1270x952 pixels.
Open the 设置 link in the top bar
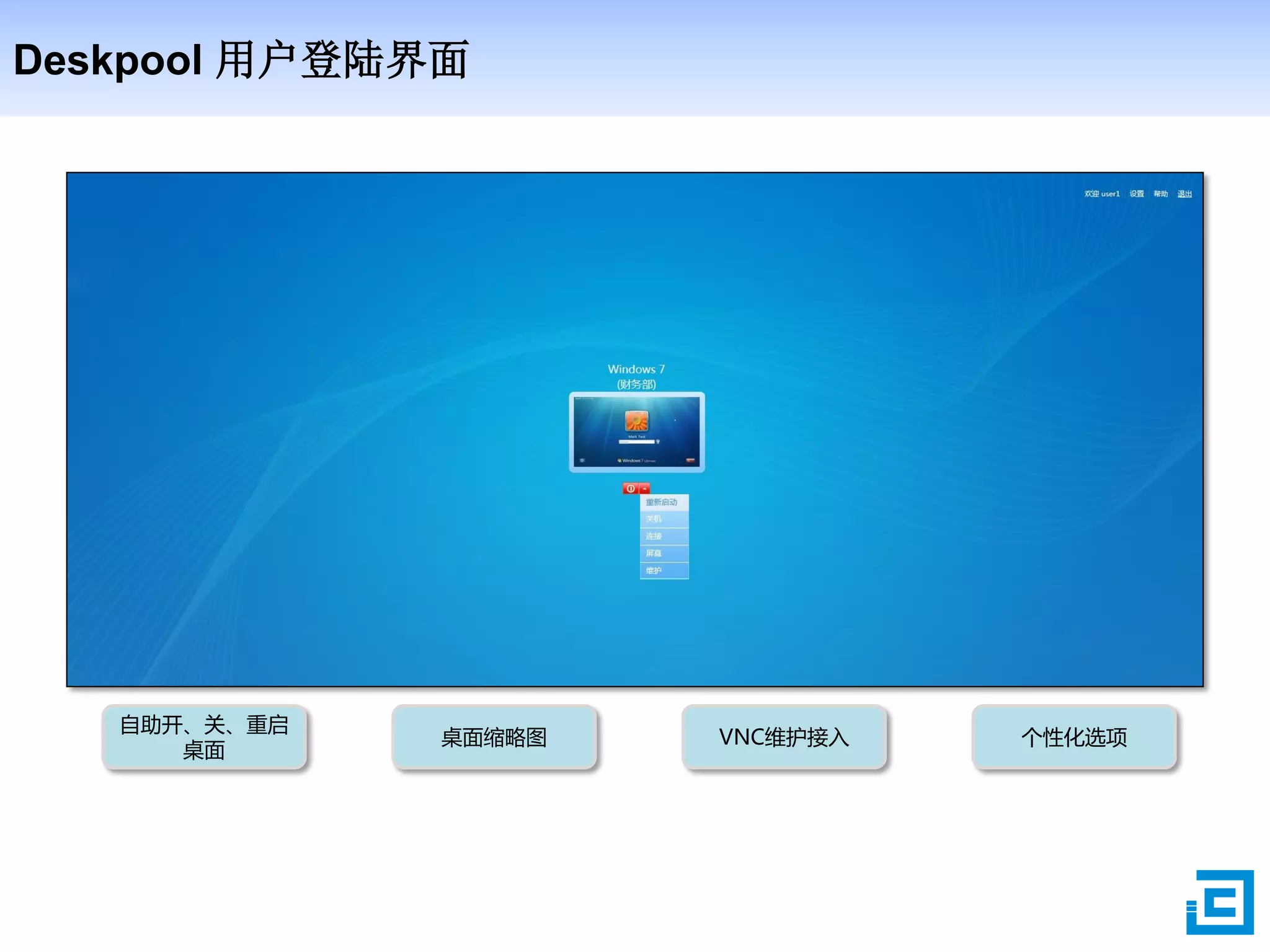coord(1137,194)
